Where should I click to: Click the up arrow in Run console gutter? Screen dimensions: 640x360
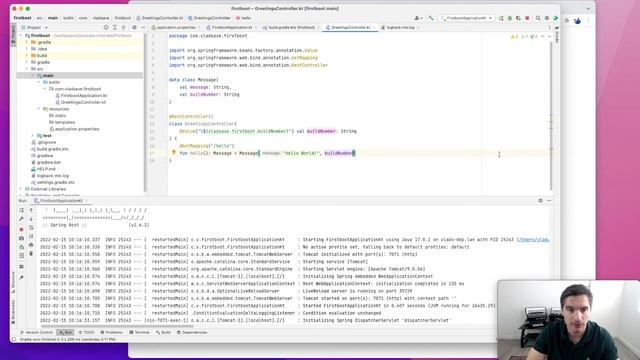click(x=31, y=210)
